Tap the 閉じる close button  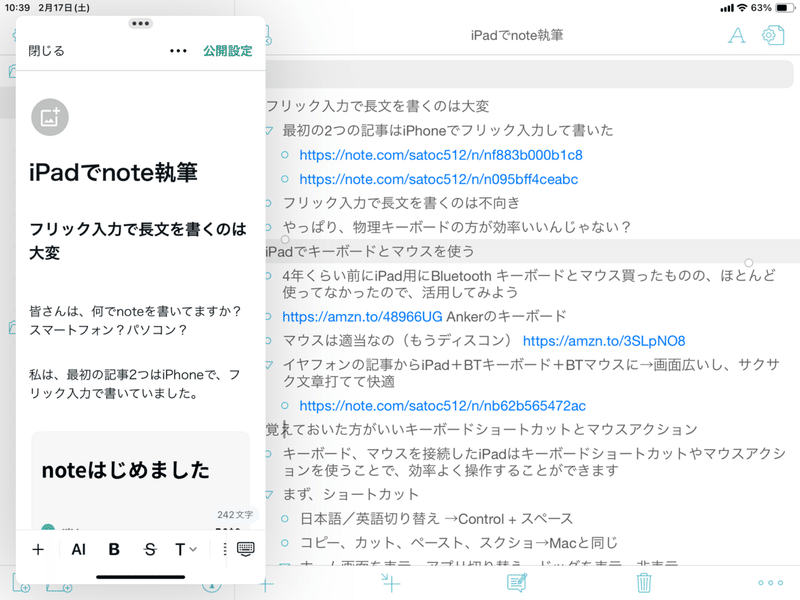point(46,51)
